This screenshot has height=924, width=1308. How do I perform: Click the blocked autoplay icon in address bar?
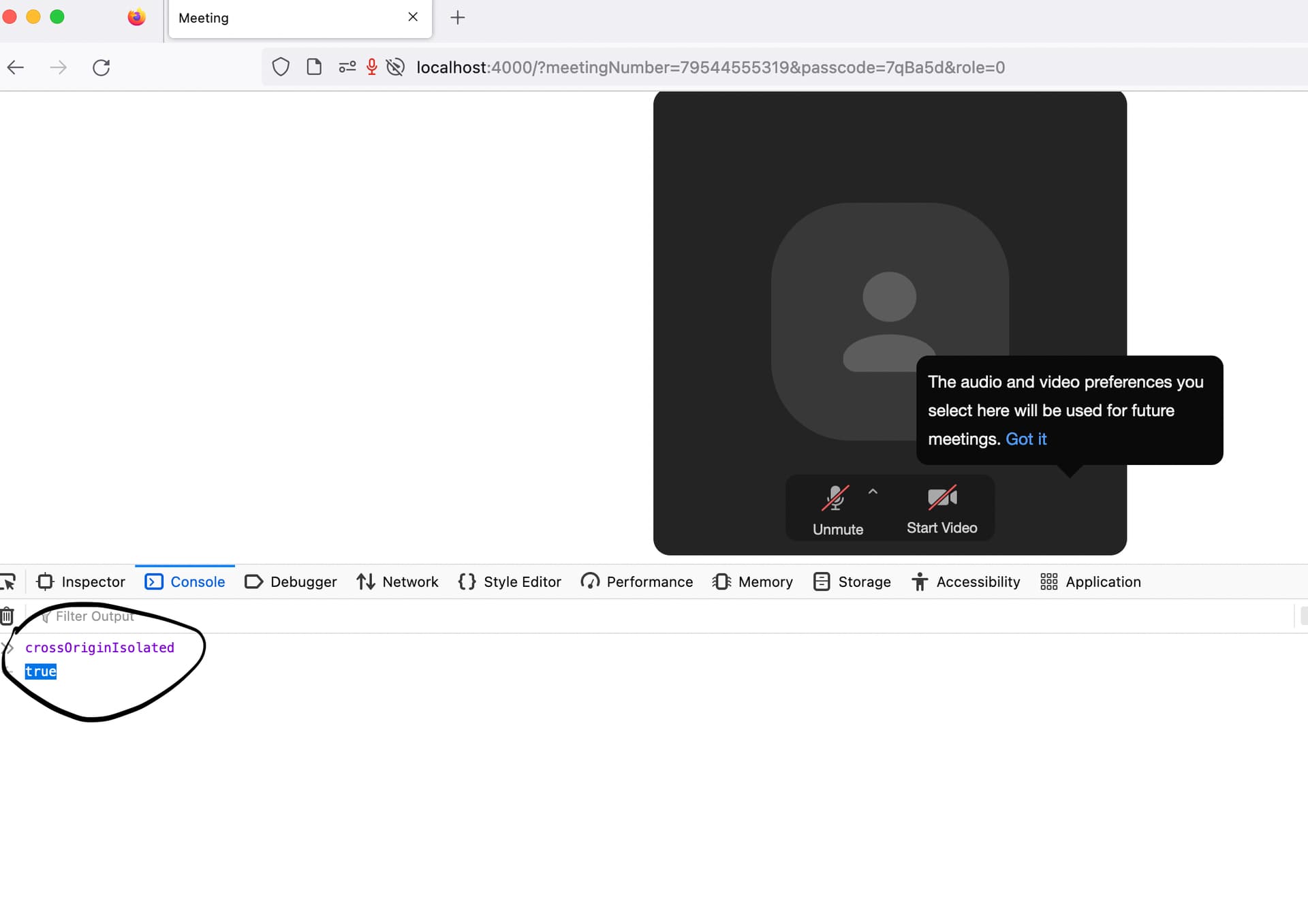[x=395, y=67]
